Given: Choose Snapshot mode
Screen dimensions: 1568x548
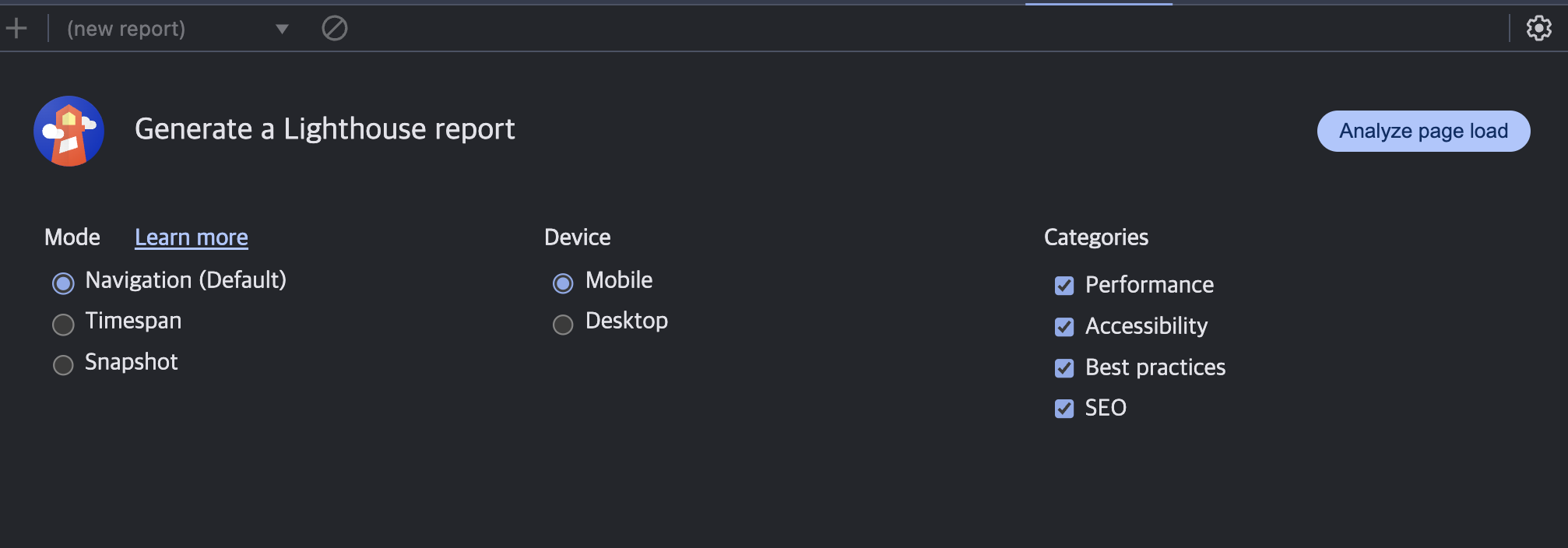Looking at the screenshot, I should [x=63, y=365].
